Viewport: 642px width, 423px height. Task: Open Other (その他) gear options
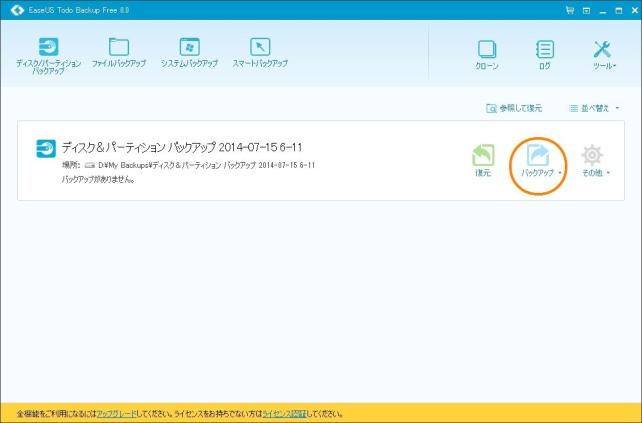point(592,161)
